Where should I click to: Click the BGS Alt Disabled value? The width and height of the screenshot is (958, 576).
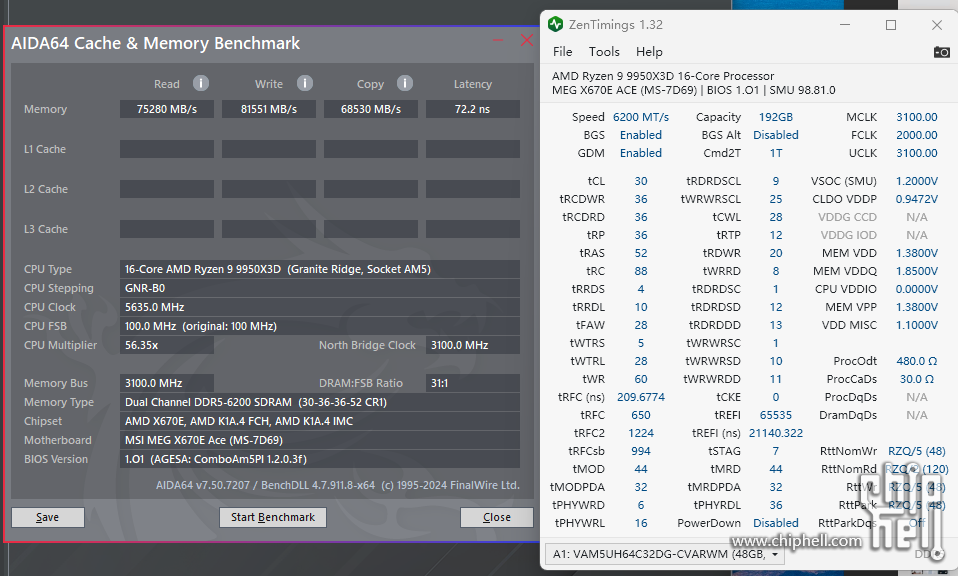[x=776, y=135]
